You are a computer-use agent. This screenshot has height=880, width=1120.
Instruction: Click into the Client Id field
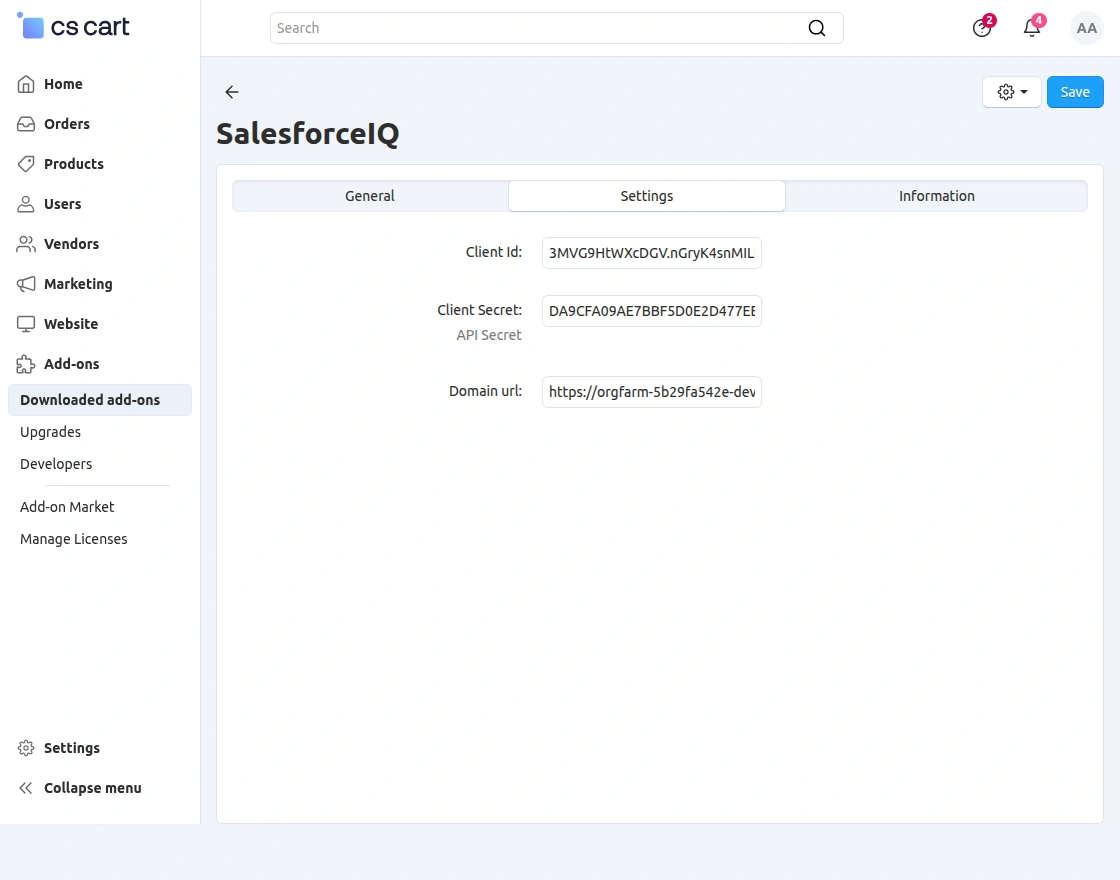point(651,253)
